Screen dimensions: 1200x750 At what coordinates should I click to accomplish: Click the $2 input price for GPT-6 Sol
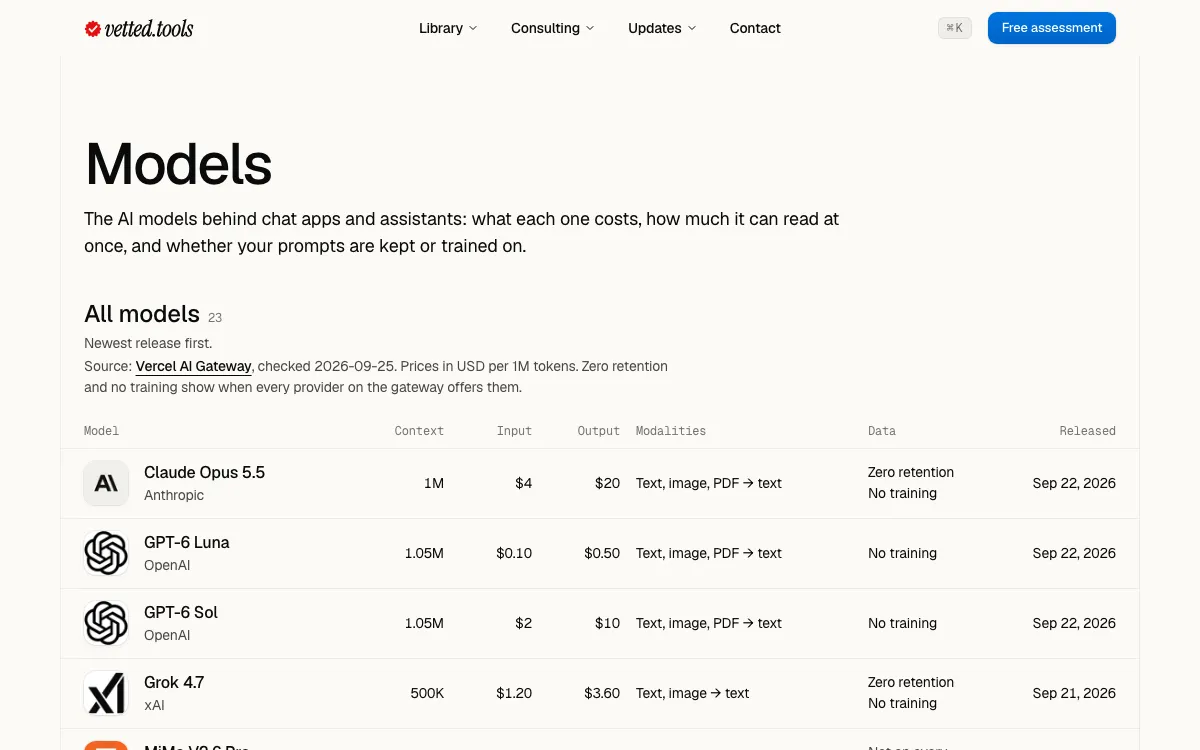[x=524, y=623]
